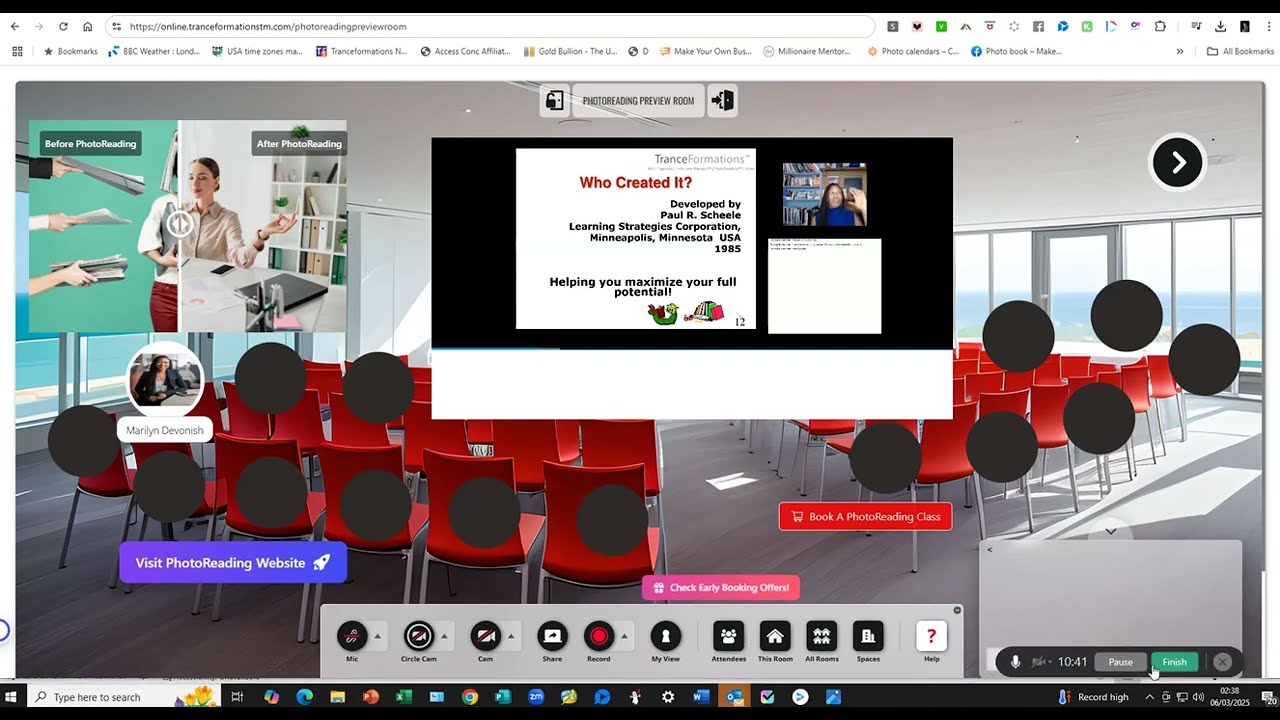Open Help question mark icon
The image size is (1280, 720).
pyautogui.click(x=931, y=636)
